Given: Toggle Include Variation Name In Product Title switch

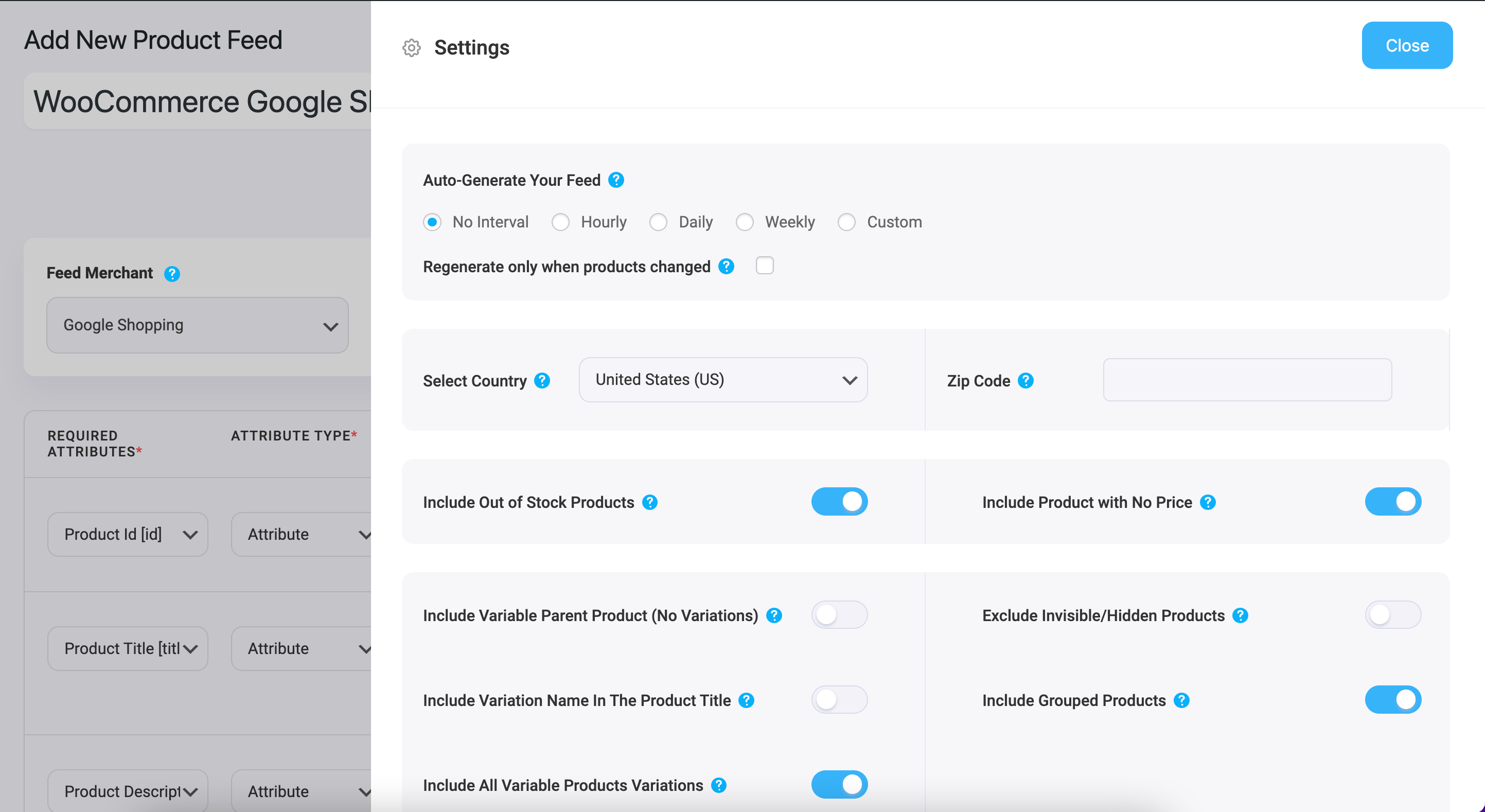Looking at the screenshot, I should tap(839, 699).
